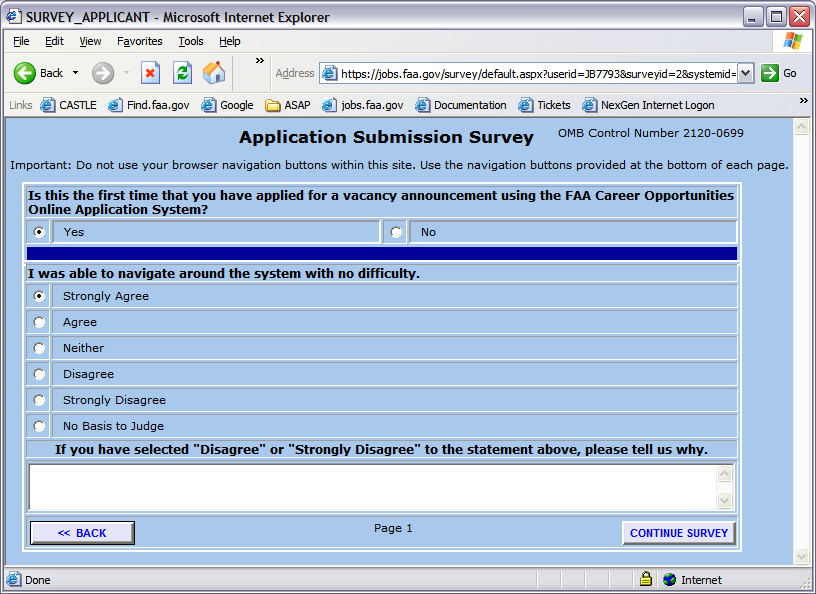Expand hidden toolbar buttons chevron
Image resolution: width=816 pixels, height=594 pixels.
pos(260,61)
